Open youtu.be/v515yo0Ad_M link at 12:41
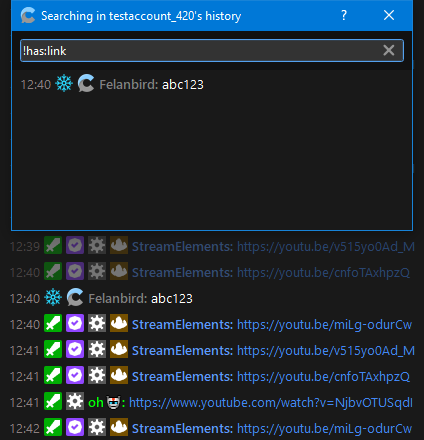The image size is (424, 440). pyautogui.click(x=326, y=351)
